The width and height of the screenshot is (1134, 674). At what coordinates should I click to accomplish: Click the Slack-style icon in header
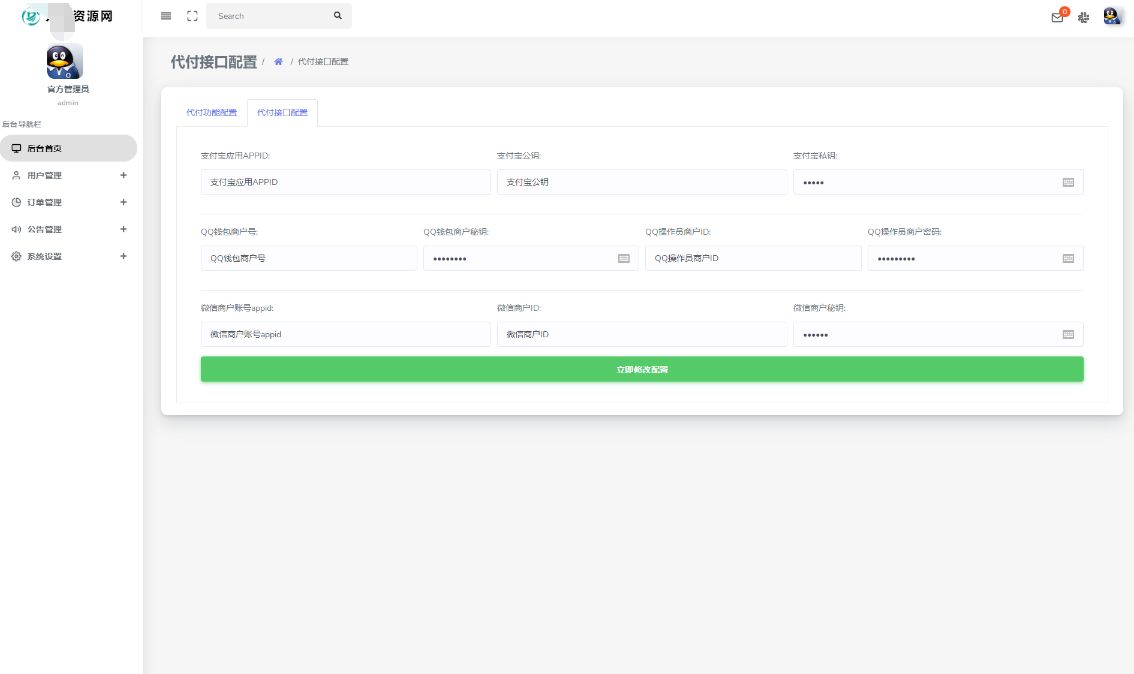1084,17
